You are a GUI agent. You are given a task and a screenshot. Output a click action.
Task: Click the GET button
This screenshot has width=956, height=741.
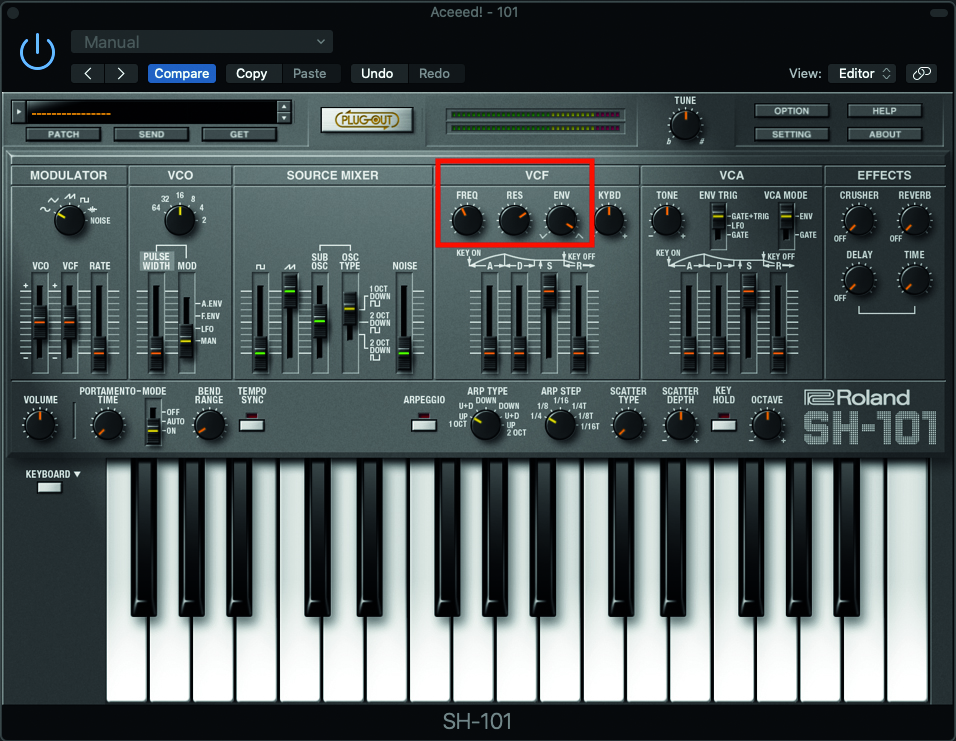click(x=239, y=134)
